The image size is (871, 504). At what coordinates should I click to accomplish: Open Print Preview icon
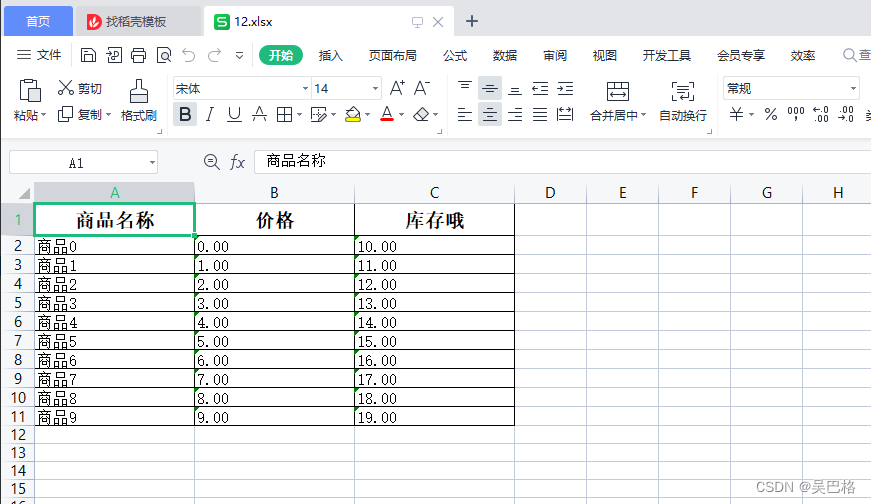tap(164, 55)
